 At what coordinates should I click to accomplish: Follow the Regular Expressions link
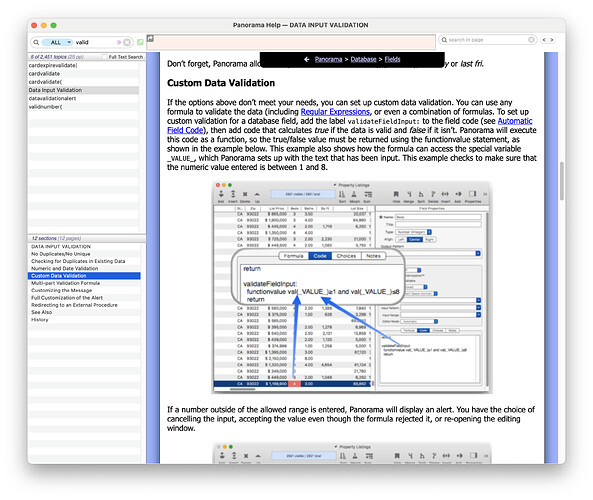pyautogui.click(x=335, y=112)
